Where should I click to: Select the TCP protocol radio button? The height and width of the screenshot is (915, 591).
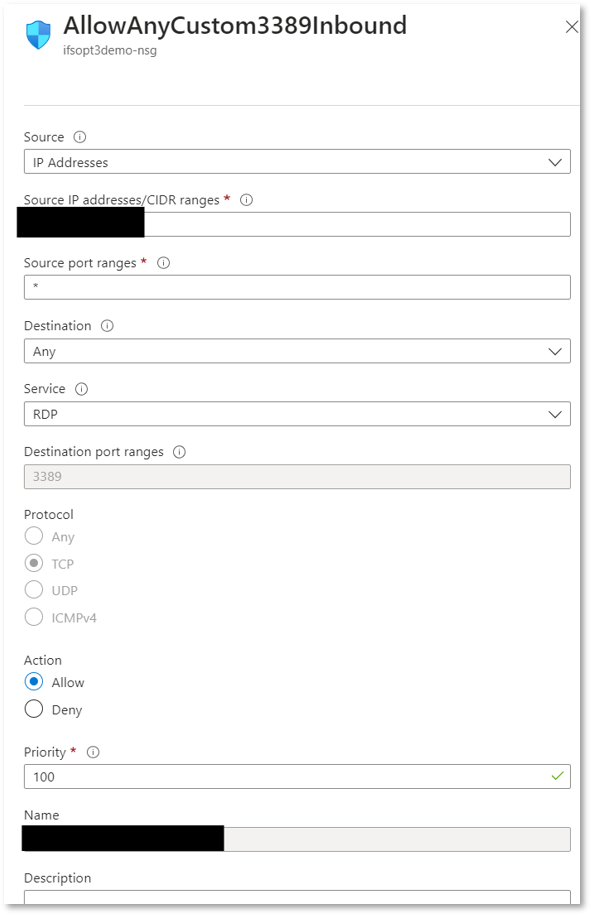pos(34,563)
